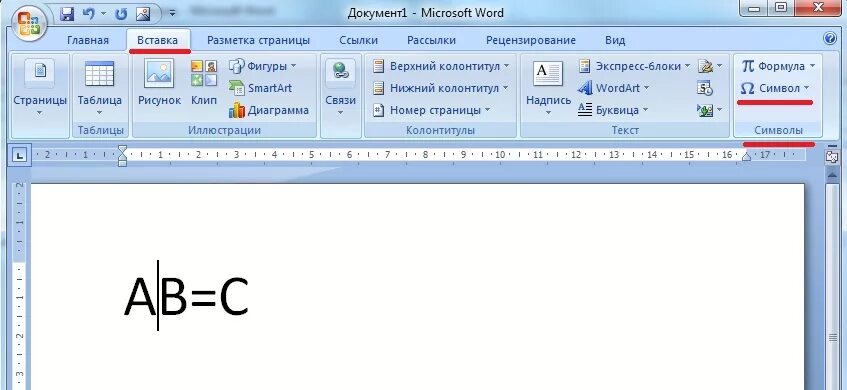Open Customize Quick Access Toolbar dropdown
The width and height of the screenshot is (847, 390).
click(x=172, y=14)
